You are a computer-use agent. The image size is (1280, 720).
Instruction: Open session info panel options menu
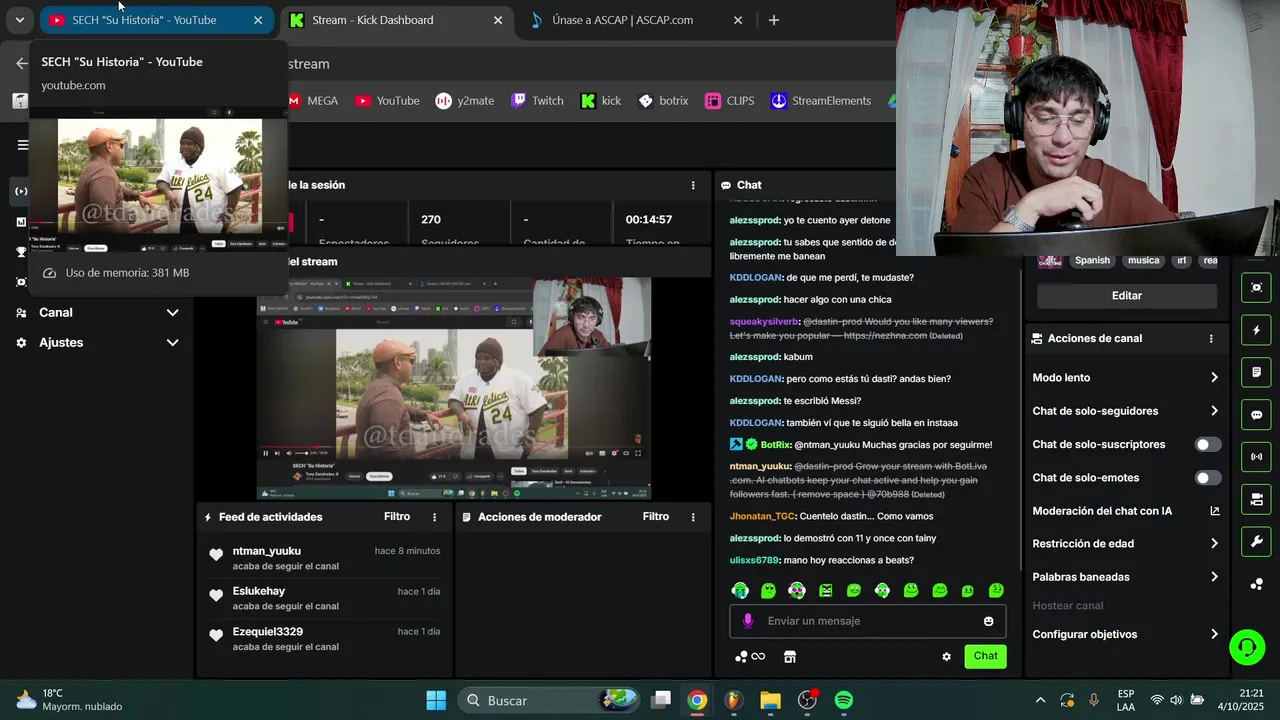[x=693, y=185]
